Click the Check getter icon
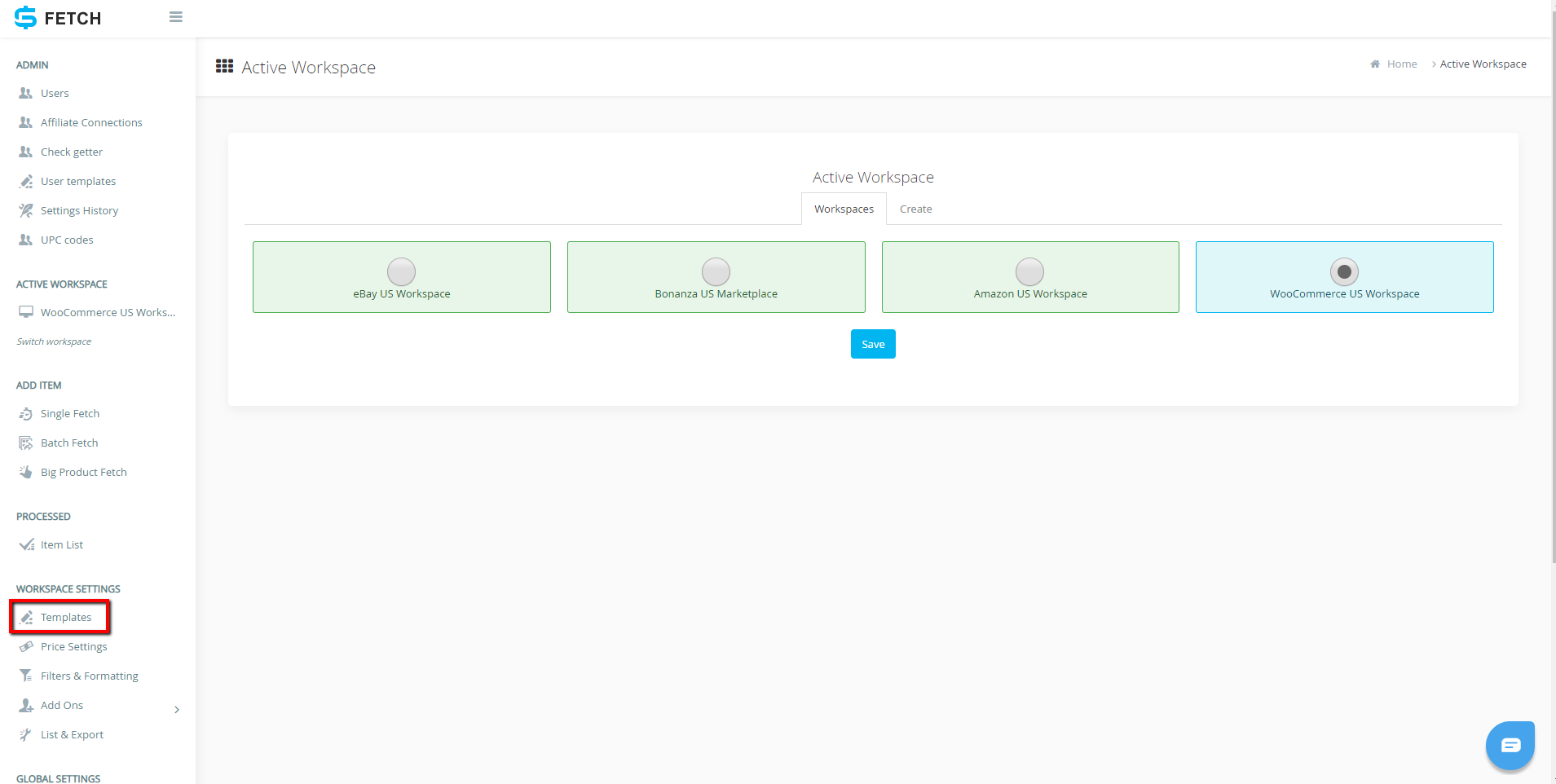 26,152
